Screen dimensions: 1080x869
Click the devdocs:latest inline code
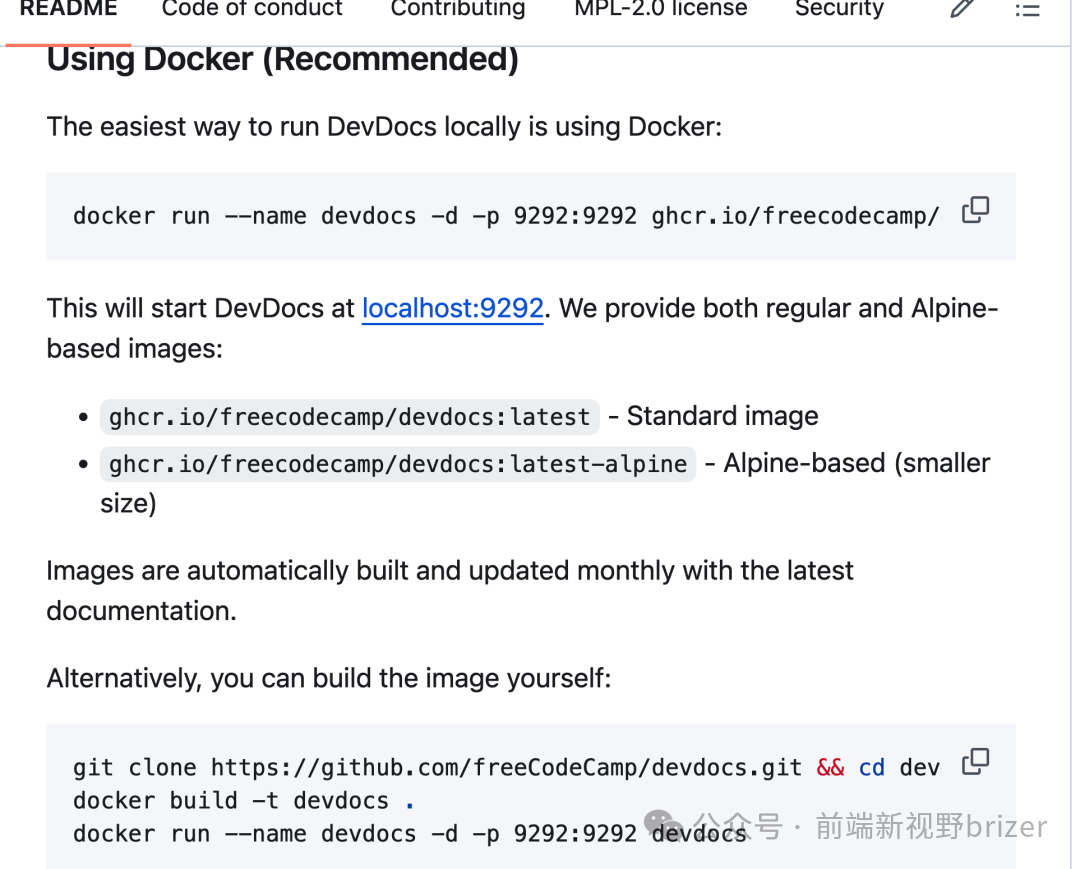click(350, 416)
